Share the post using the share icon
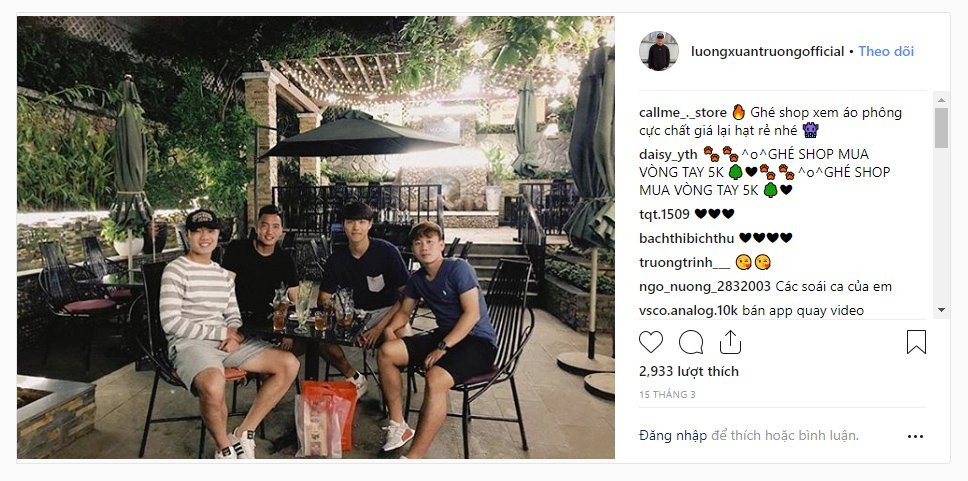Screen dimensions: 968x481 pos(730,341)
